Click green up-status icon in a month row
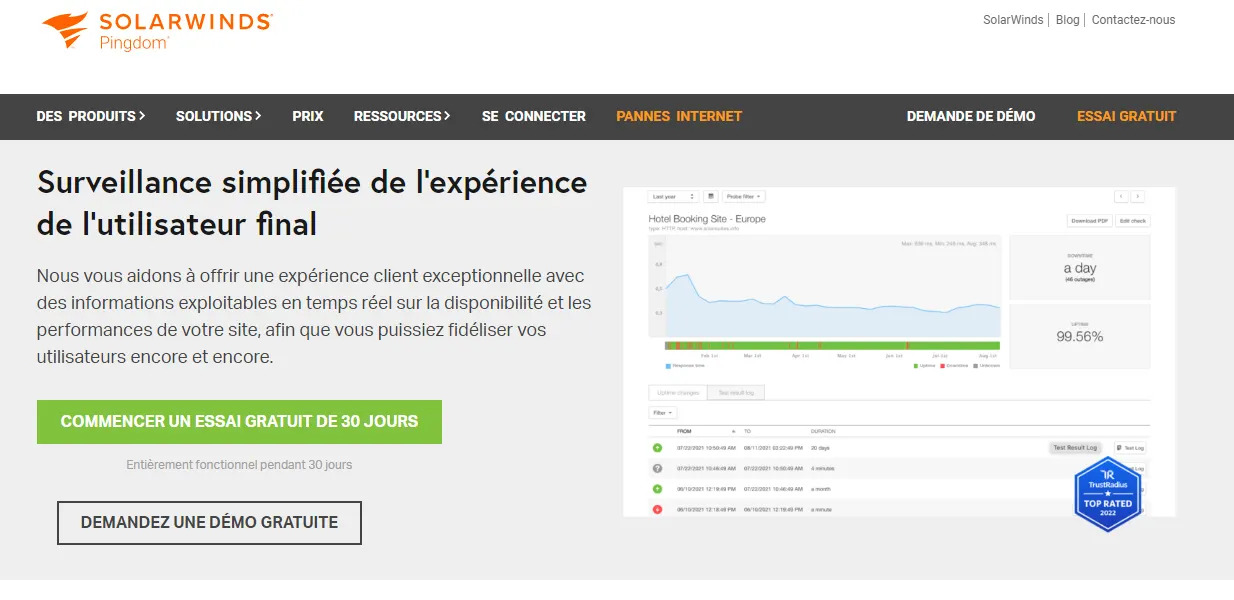Image resolution: width=1234 pixels, height=600 pixels. point(657,489)
